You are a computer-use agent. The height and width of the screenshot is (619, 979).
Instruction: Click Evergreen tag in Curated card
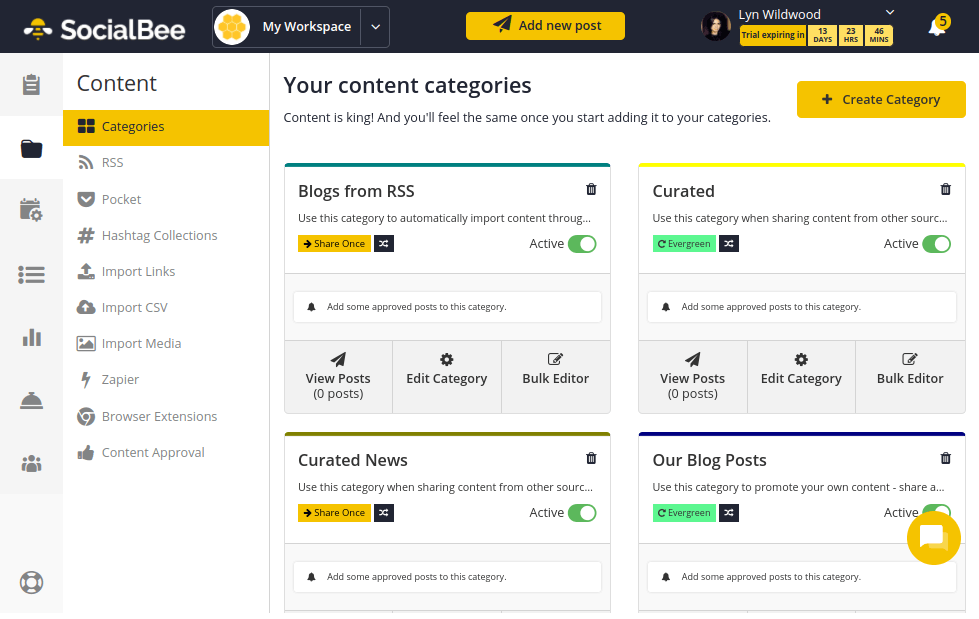(684, 244)
